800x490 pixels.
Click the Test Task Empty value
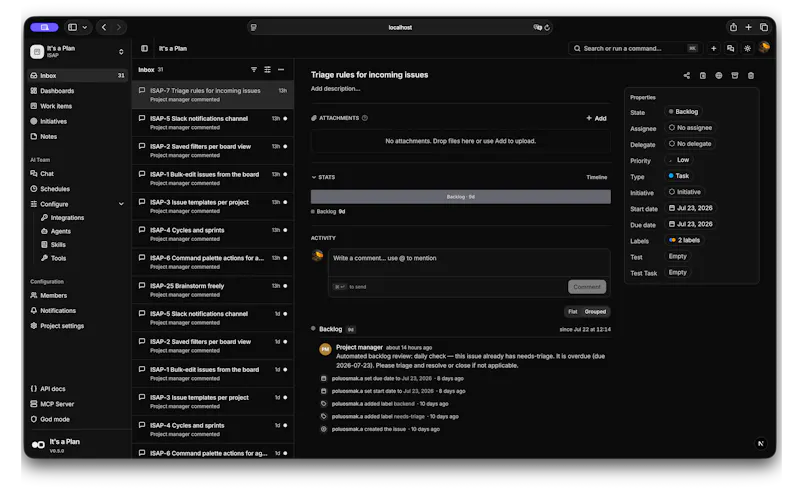click(x=678, y=273)
